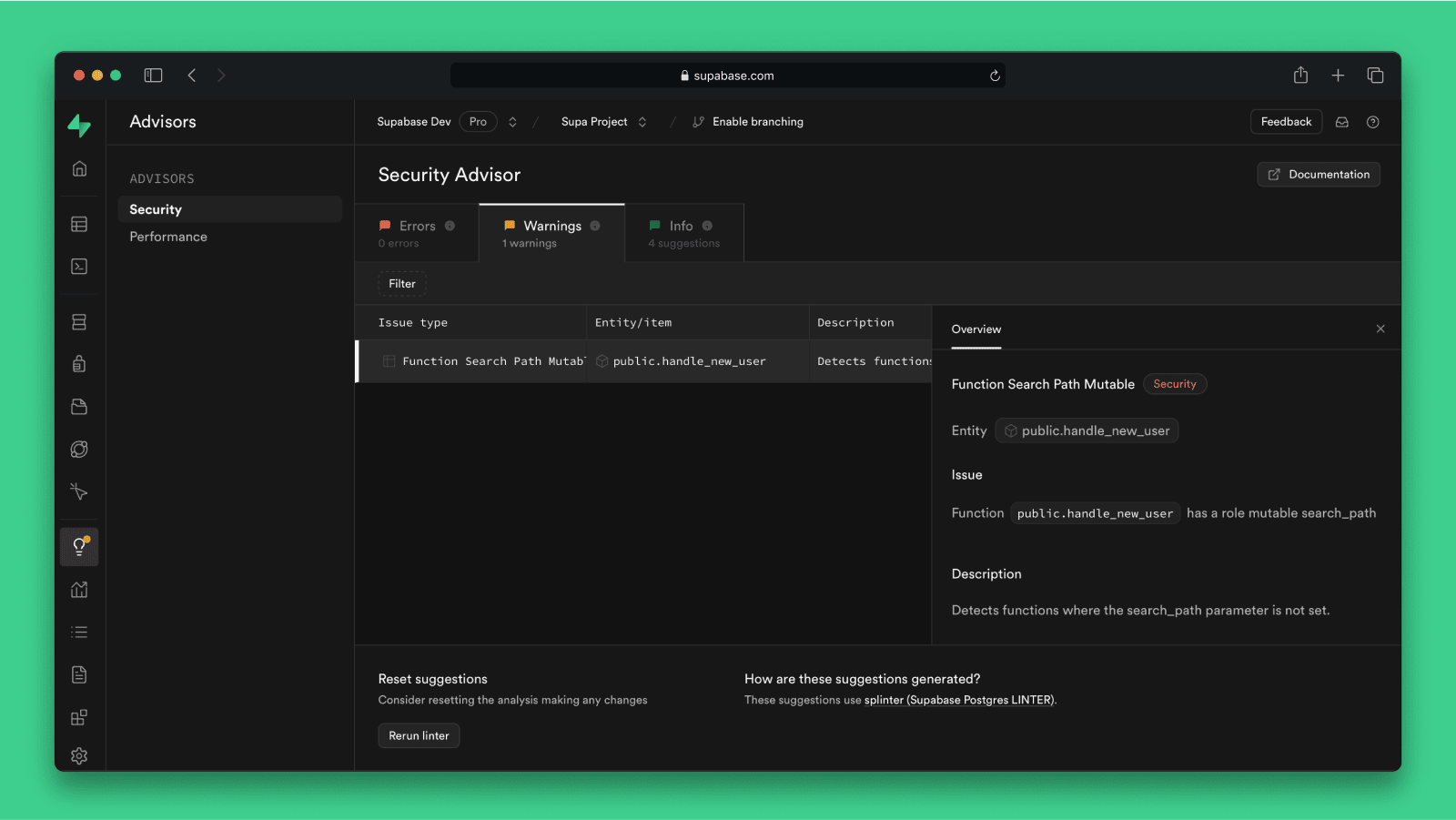The width and height of the screenshot is (1456, 820).
Task: Click the Rerun linter button
Action: [419, 735]
